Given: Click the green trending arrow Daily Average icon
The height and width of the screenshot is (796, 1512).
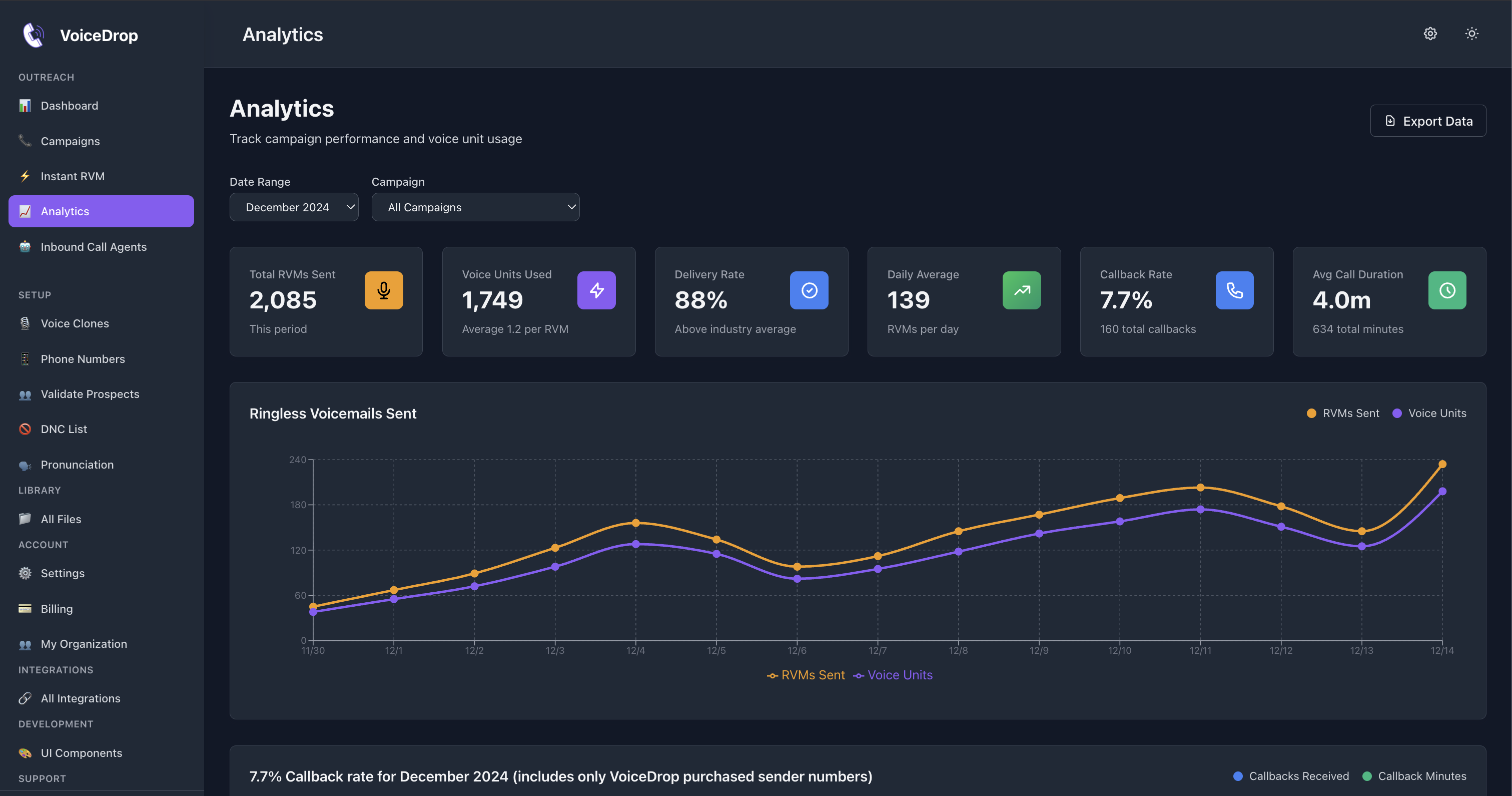Looking at the screenshot, I should (1021, 290).
